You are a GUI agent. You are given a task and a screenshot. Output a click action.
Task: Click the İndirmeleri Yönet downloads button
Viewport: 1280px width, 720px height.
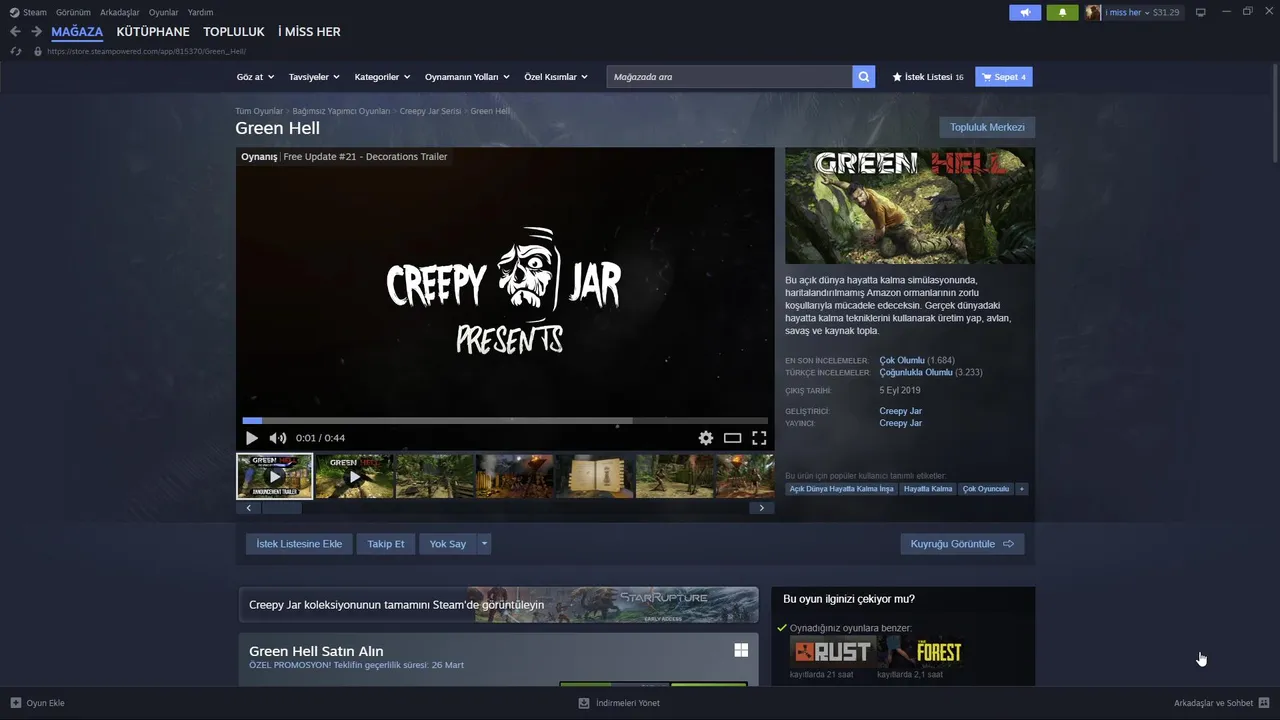(x=619, y=703)
